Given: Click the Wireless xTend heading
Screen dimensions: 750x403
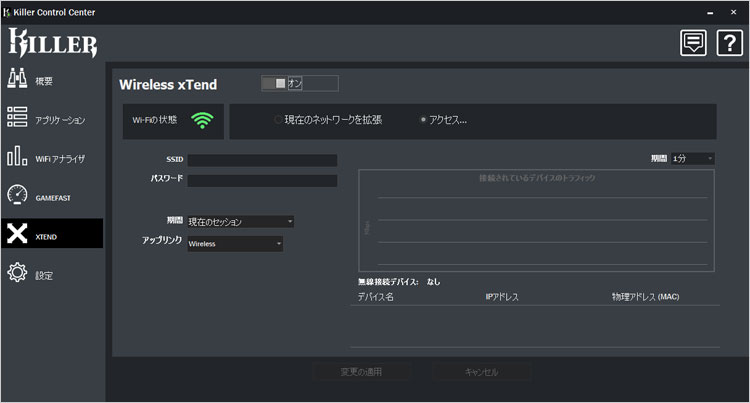Looking at the screenshot, I should click(168, 85).
